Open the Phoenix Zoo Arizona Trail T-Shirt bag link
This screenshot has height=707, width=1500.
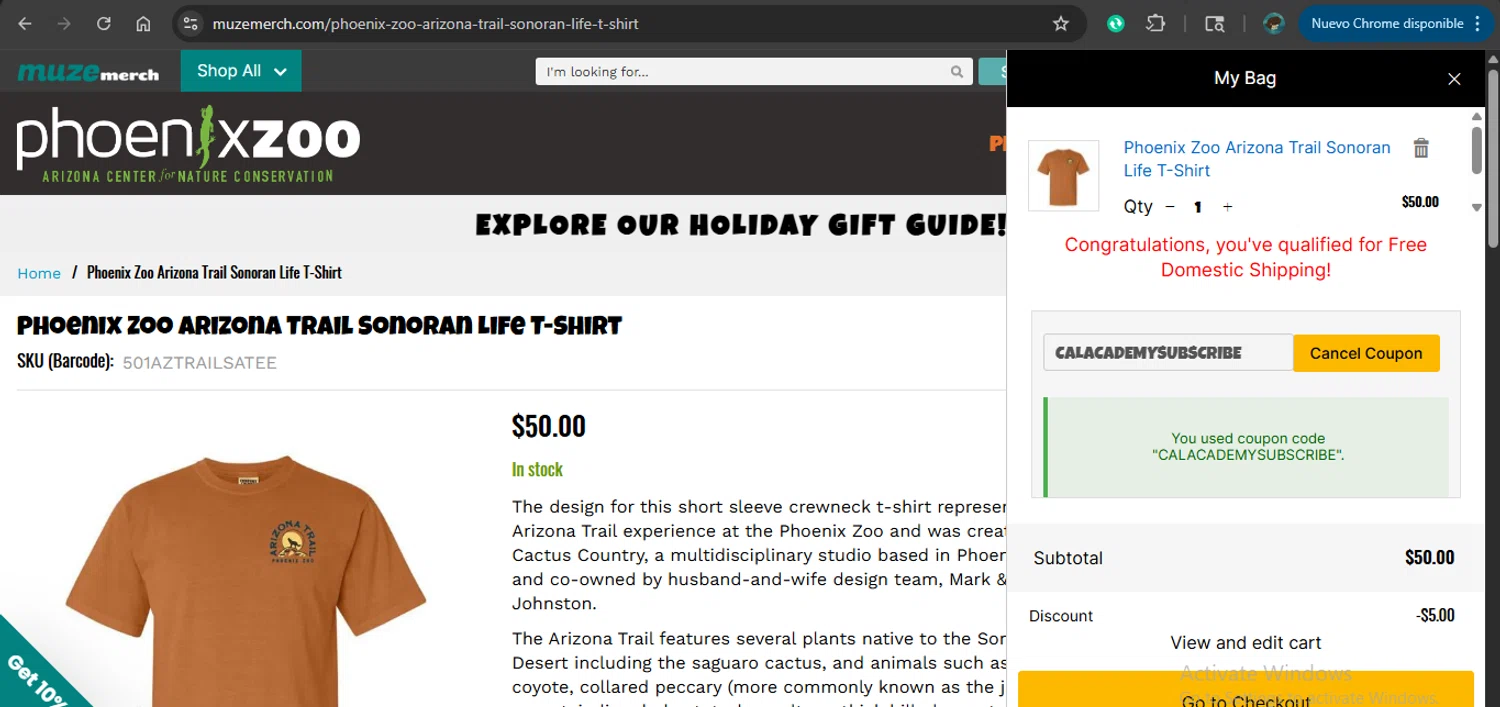click(x=1257, y=159)
